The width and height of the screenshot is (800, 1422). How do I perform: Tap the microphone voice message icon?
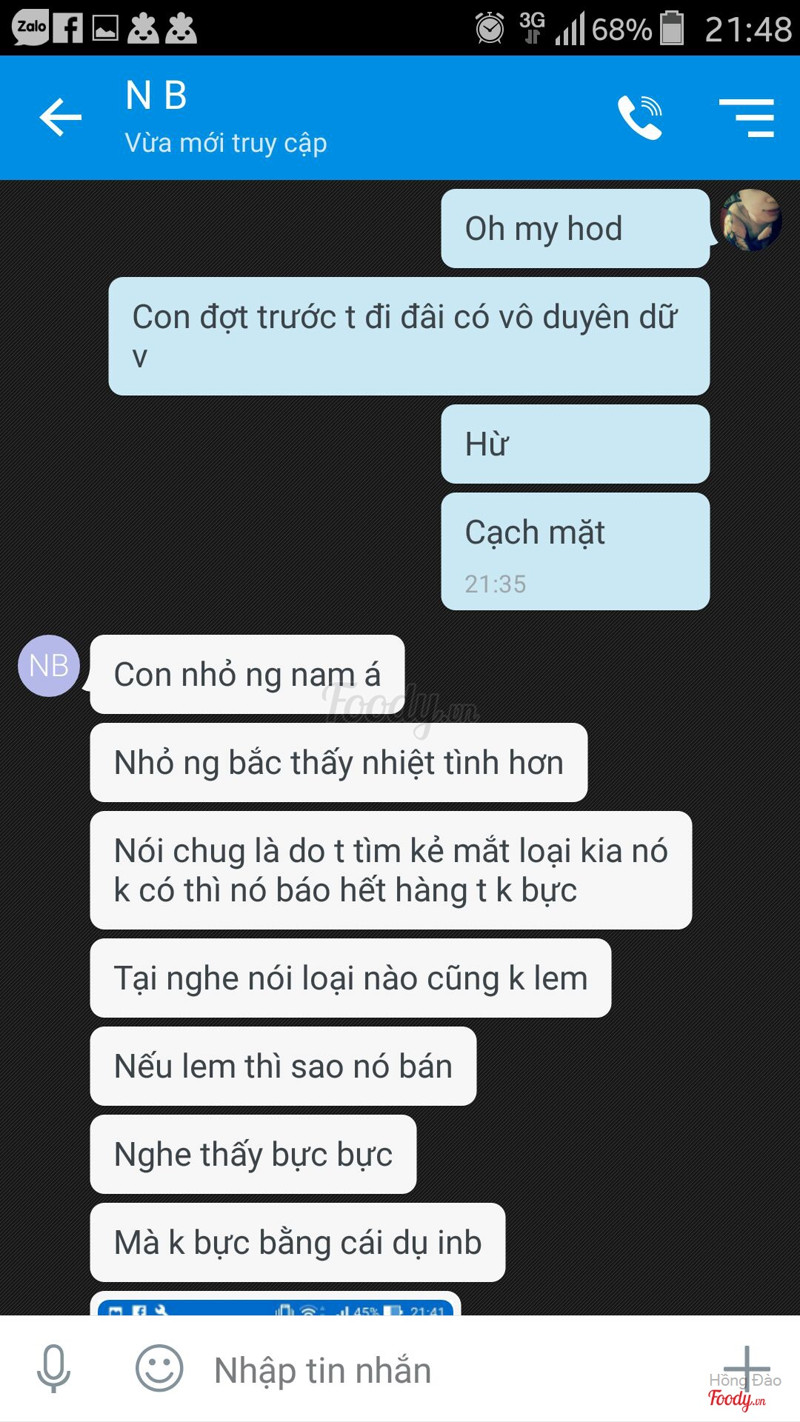[53, 1369]
